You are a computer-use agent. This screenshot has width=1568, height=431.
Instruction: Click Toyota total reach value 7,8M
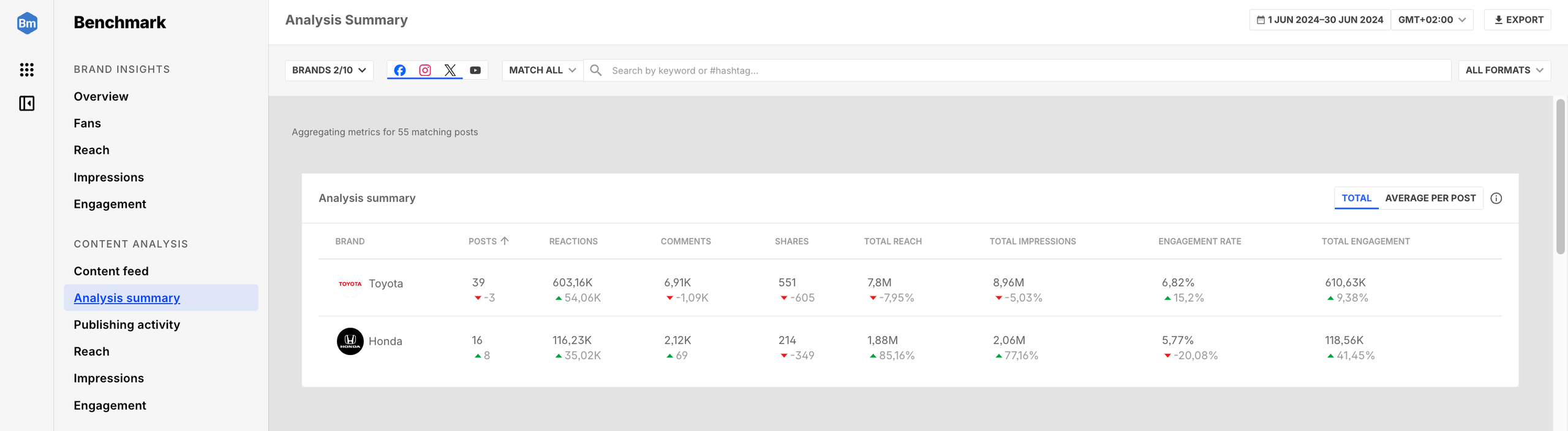(x=879, y=283)
